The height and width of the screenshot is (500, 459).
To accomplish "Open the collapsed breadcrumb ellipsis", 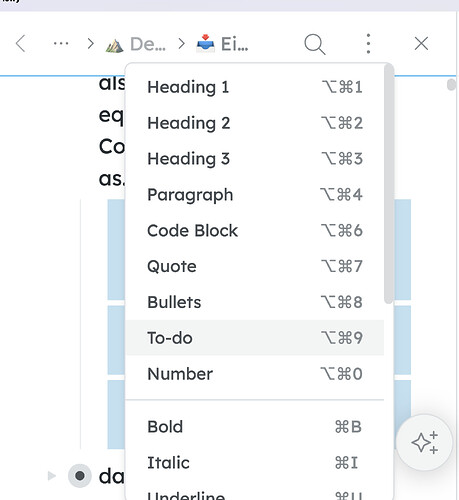I will pyautogui.click(x=61, y=44).
